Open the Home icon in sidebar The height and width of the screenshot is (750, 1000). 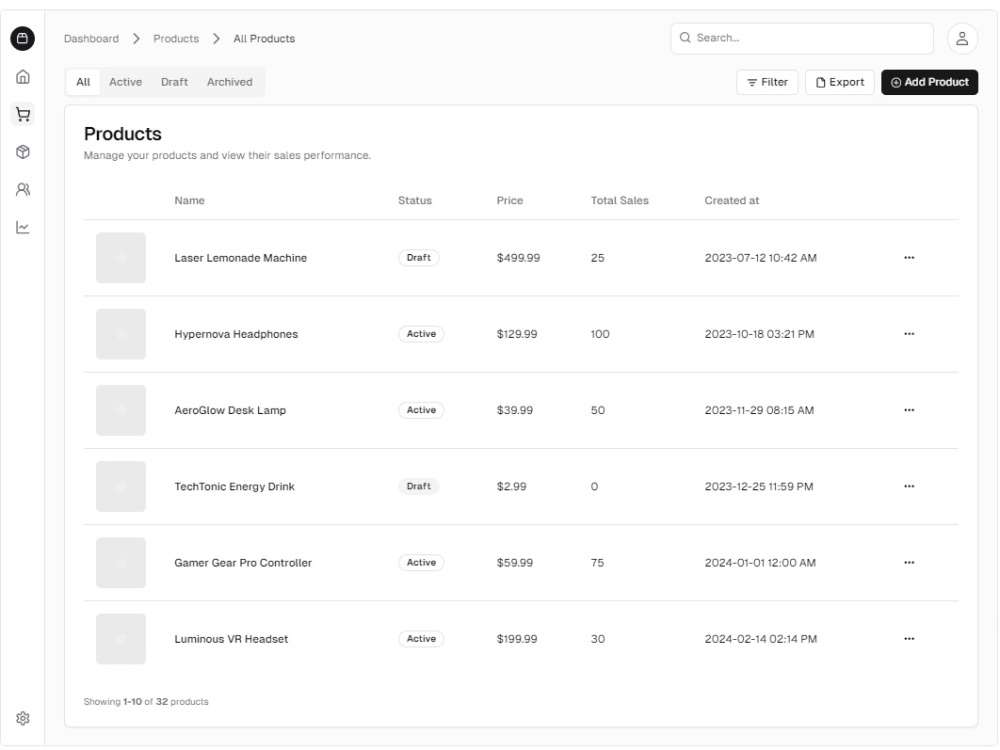[x=23, y=77]
